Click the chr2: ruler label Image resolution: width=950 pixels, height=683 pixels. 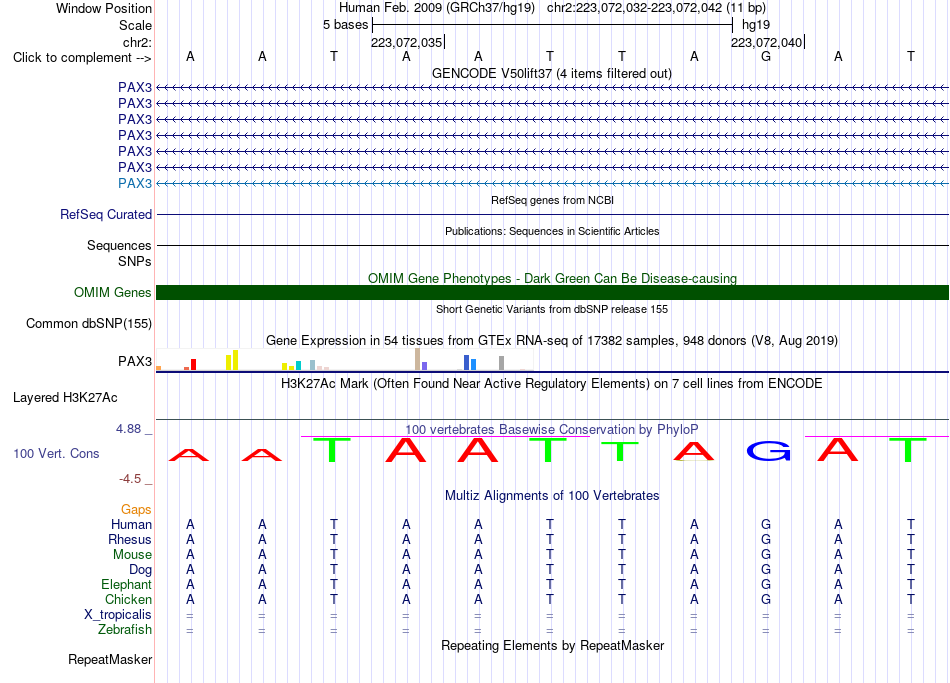(x=138, y=42)
